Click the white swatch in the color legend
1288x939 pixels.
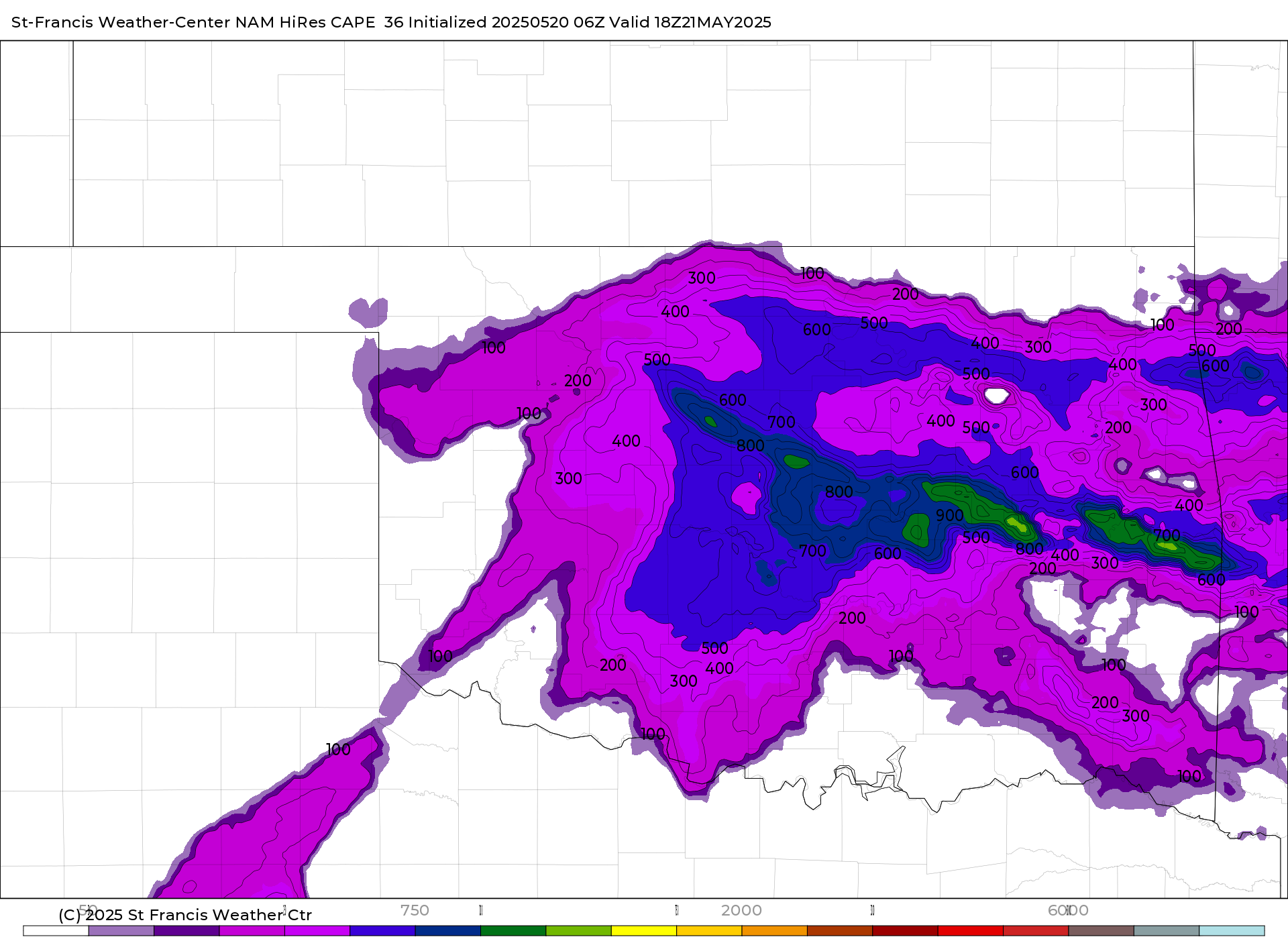56,930
